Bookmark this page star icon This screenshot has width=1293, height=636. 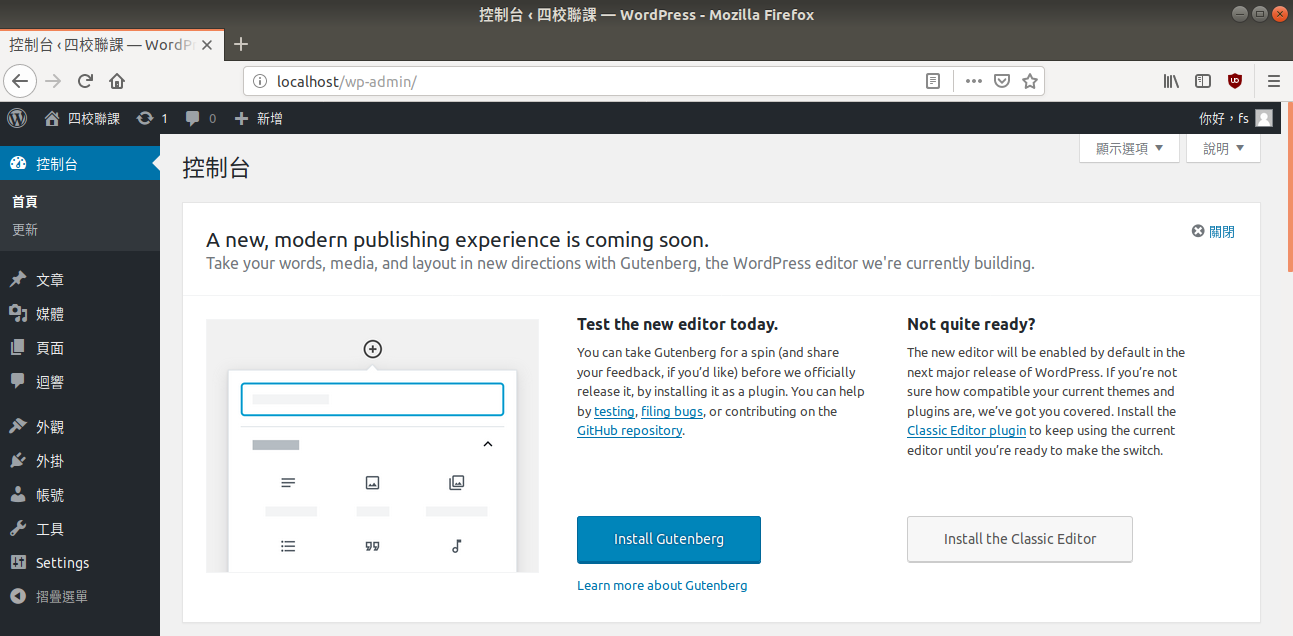click(1029, 81)
